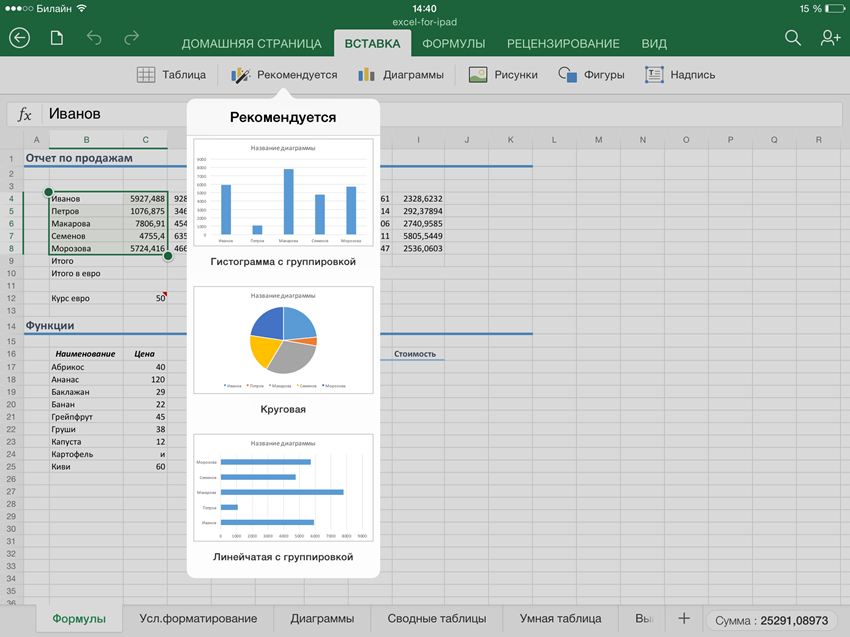
Task: Select column B header
Action: click(x=86, y=140)
